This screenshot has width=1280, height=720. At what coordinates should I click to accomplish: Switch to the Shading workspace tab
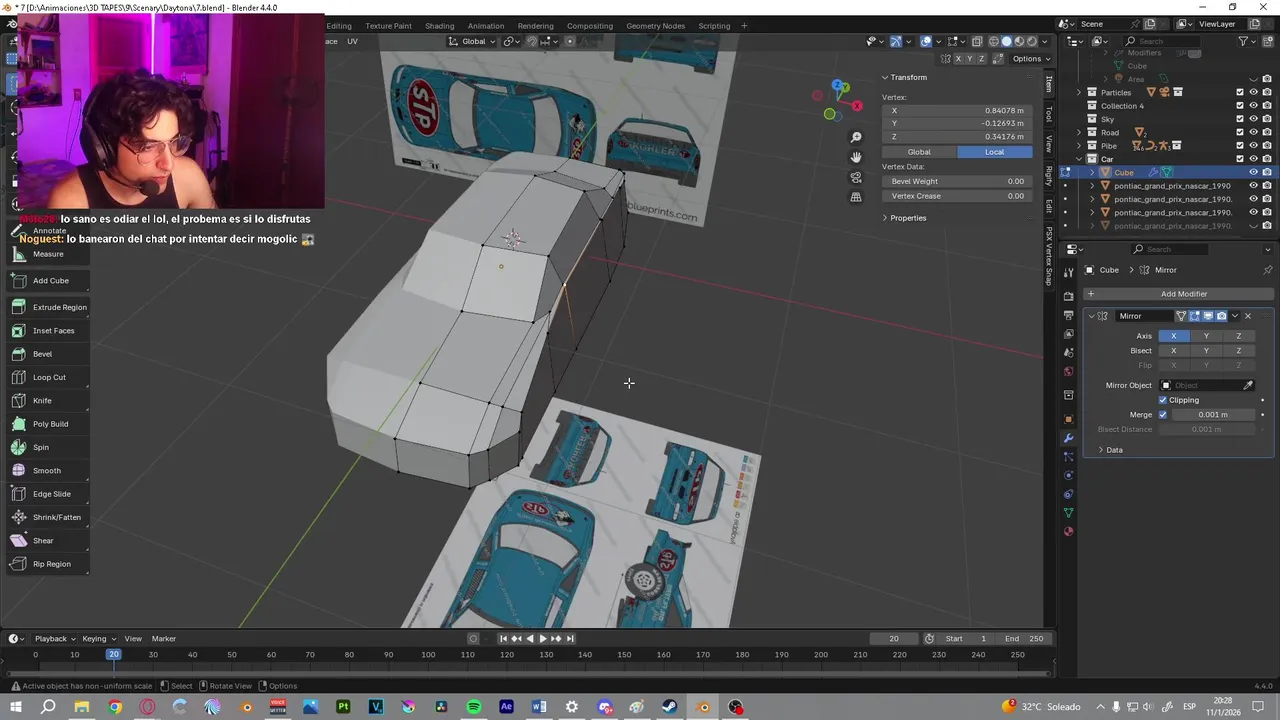pyautogui.click(x=439, y=26)
